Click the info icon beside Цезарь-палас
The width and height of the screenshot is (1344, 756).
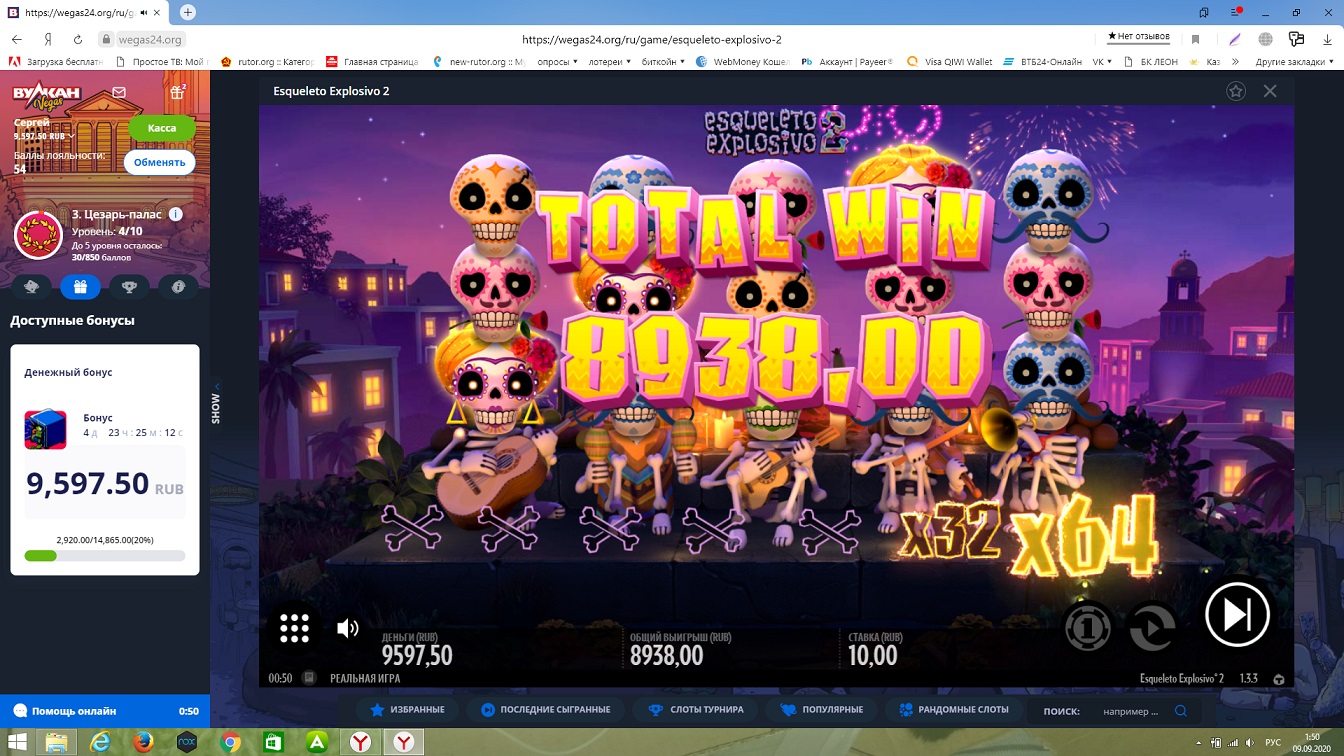[x=176, y=214]
